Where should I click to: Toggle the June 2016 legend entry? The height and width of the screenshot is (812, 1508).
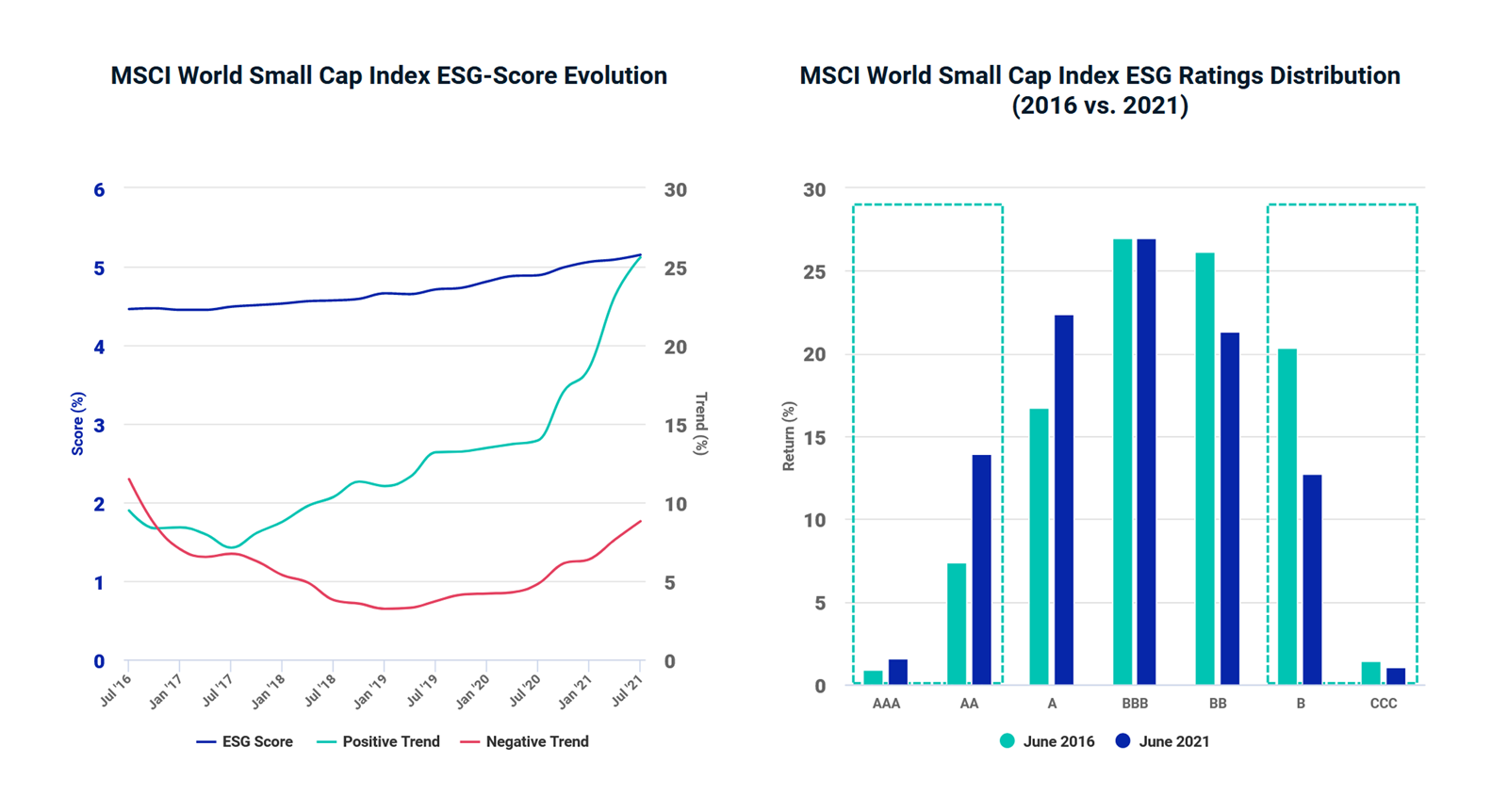click(1047, 742)
